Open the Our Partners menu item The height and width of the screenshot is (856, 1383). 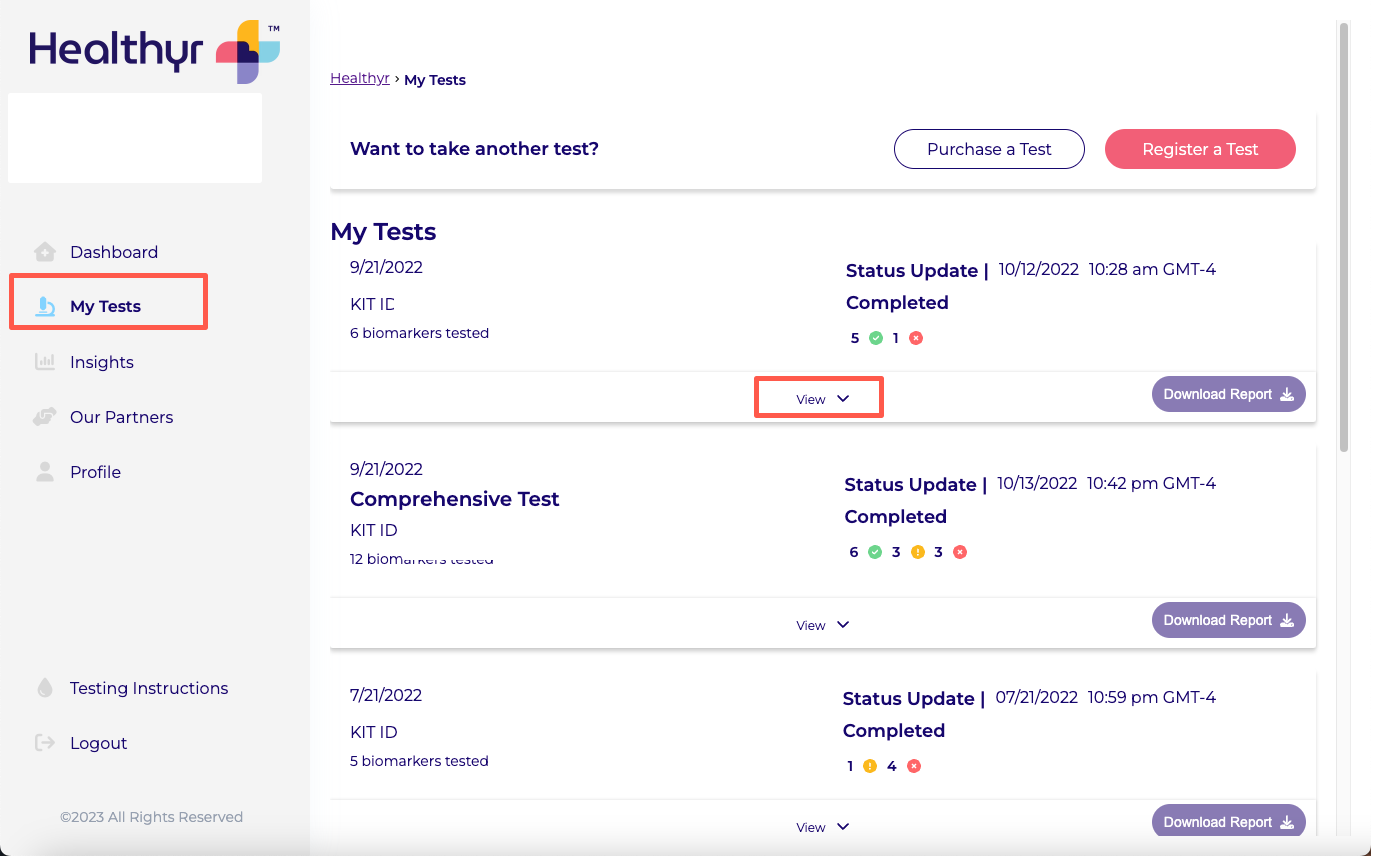pos(121,417)
